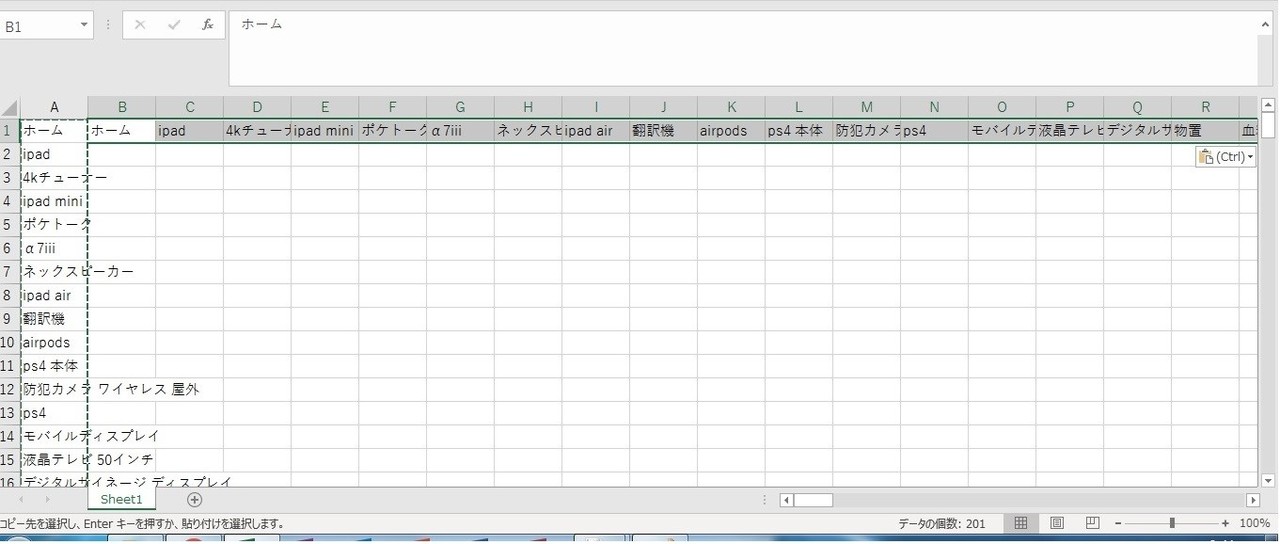Click cell A4 containing ipad mini
Viewport: 1280px width, 544px height.
click(54, 201)
